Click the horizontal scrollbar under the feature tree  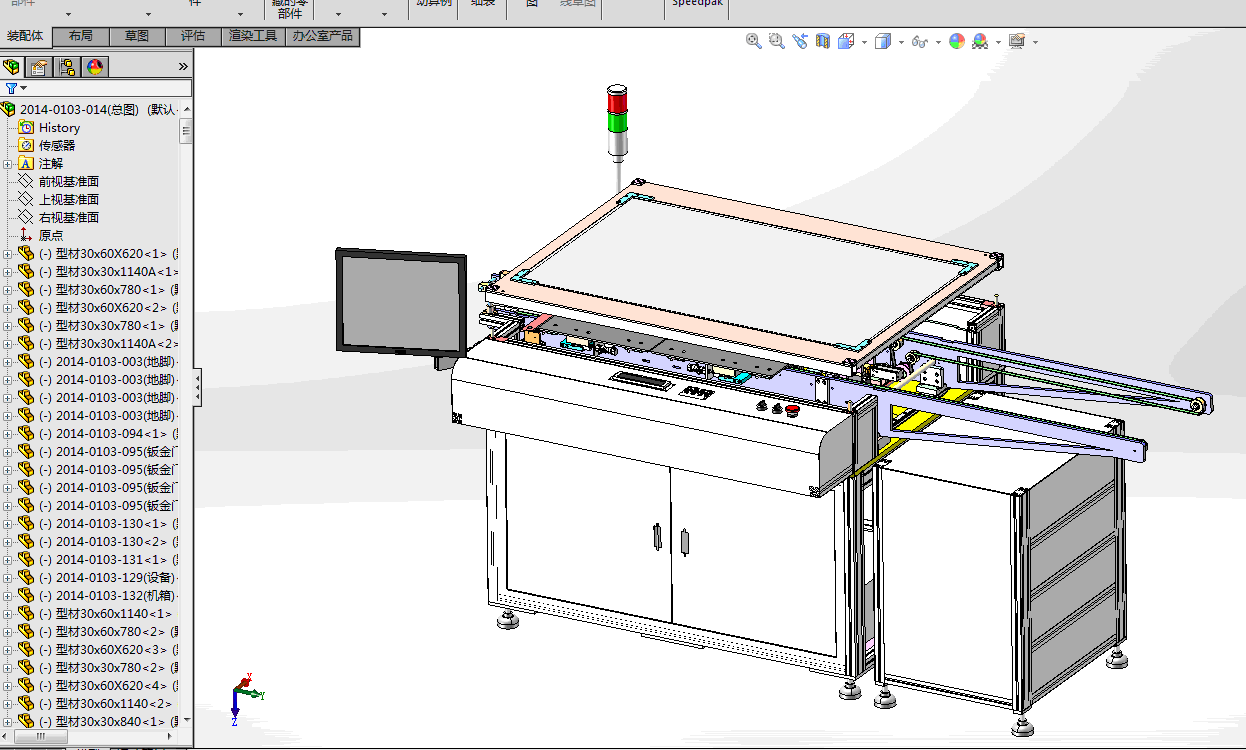(x=40, y=737)
